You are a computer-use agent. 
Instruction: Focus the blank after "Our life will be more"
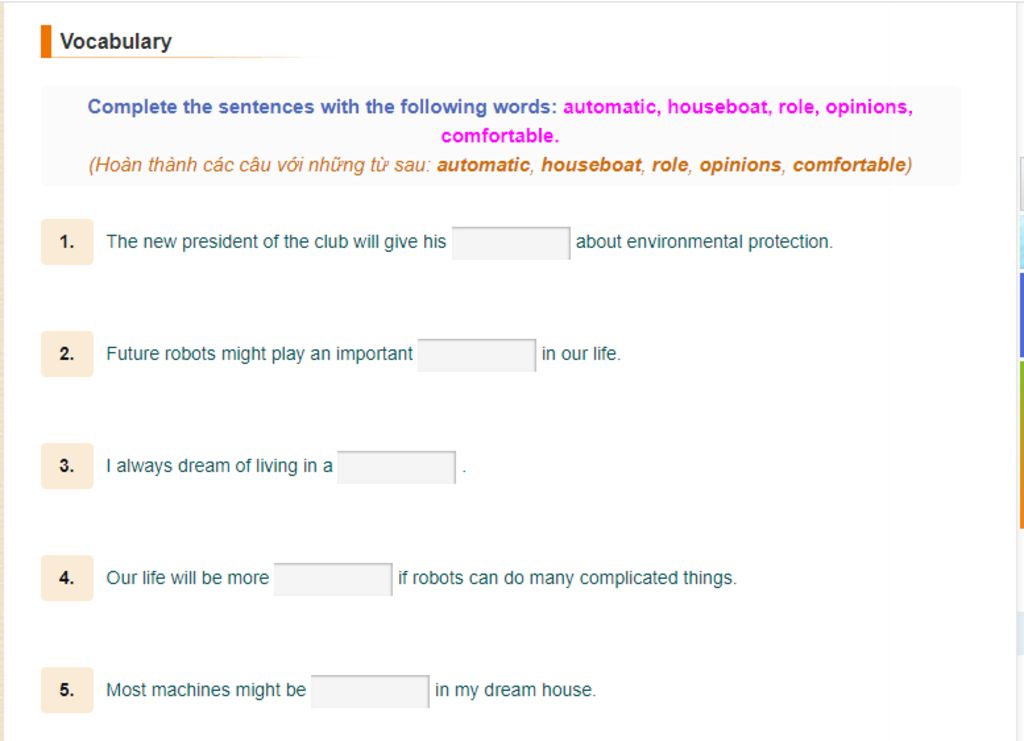[333, 579]
